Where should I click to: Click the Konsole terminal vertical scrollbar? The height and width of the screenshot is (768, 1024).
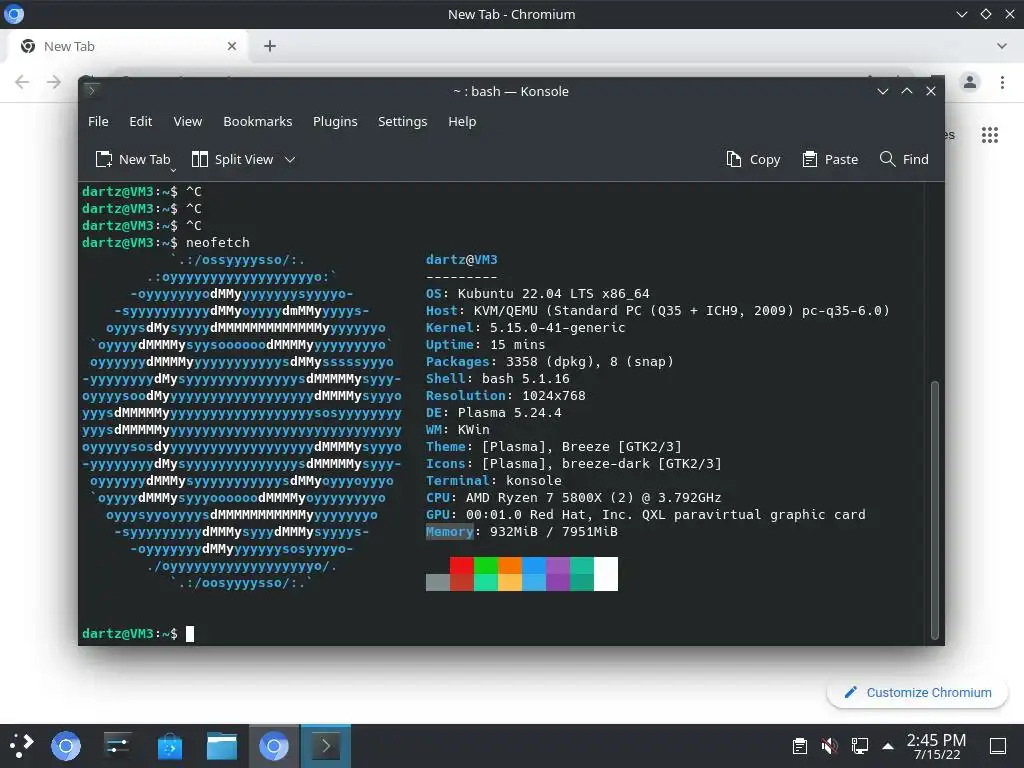[935, 509]
